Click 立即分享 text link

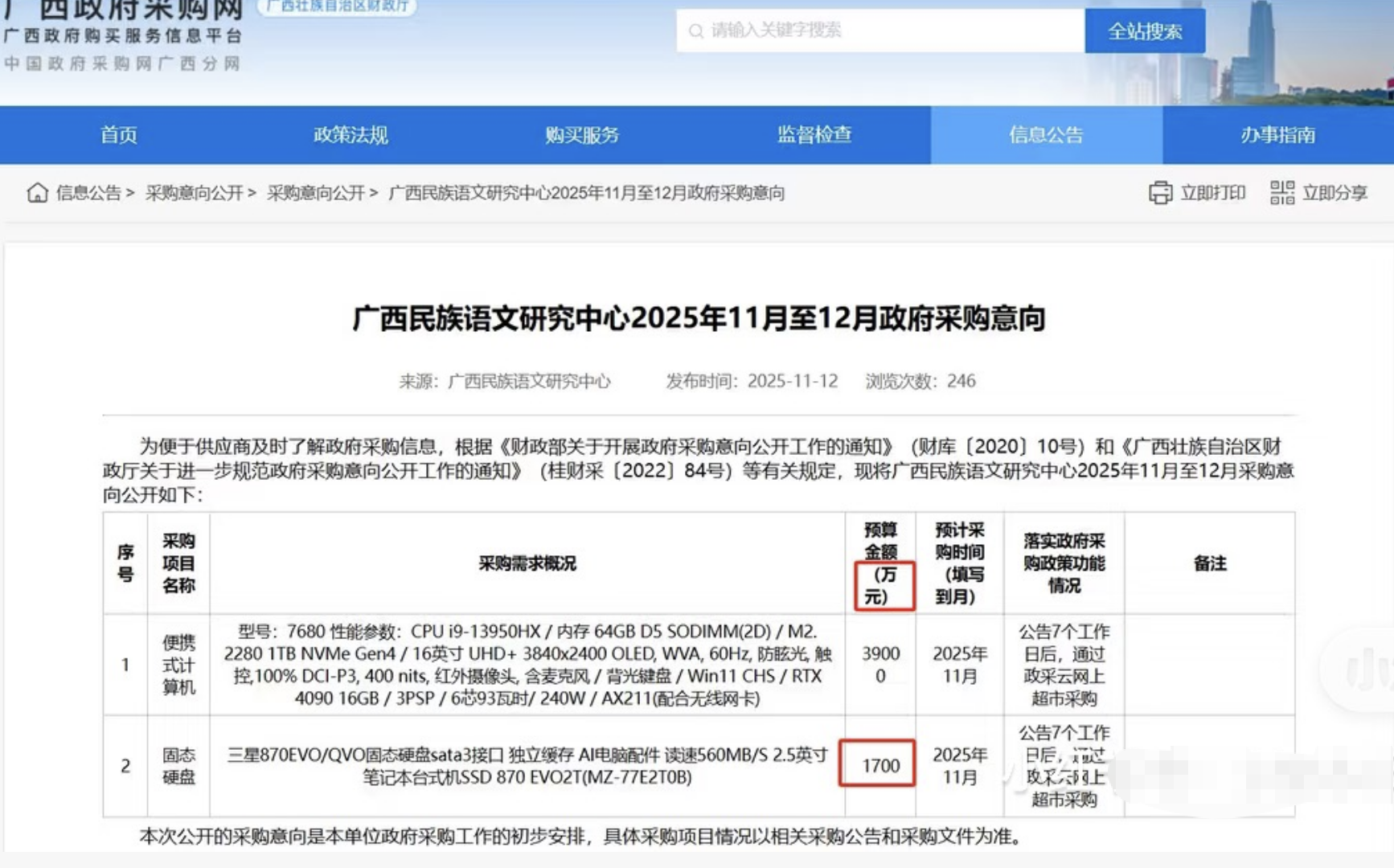(x=1335, y=193)
